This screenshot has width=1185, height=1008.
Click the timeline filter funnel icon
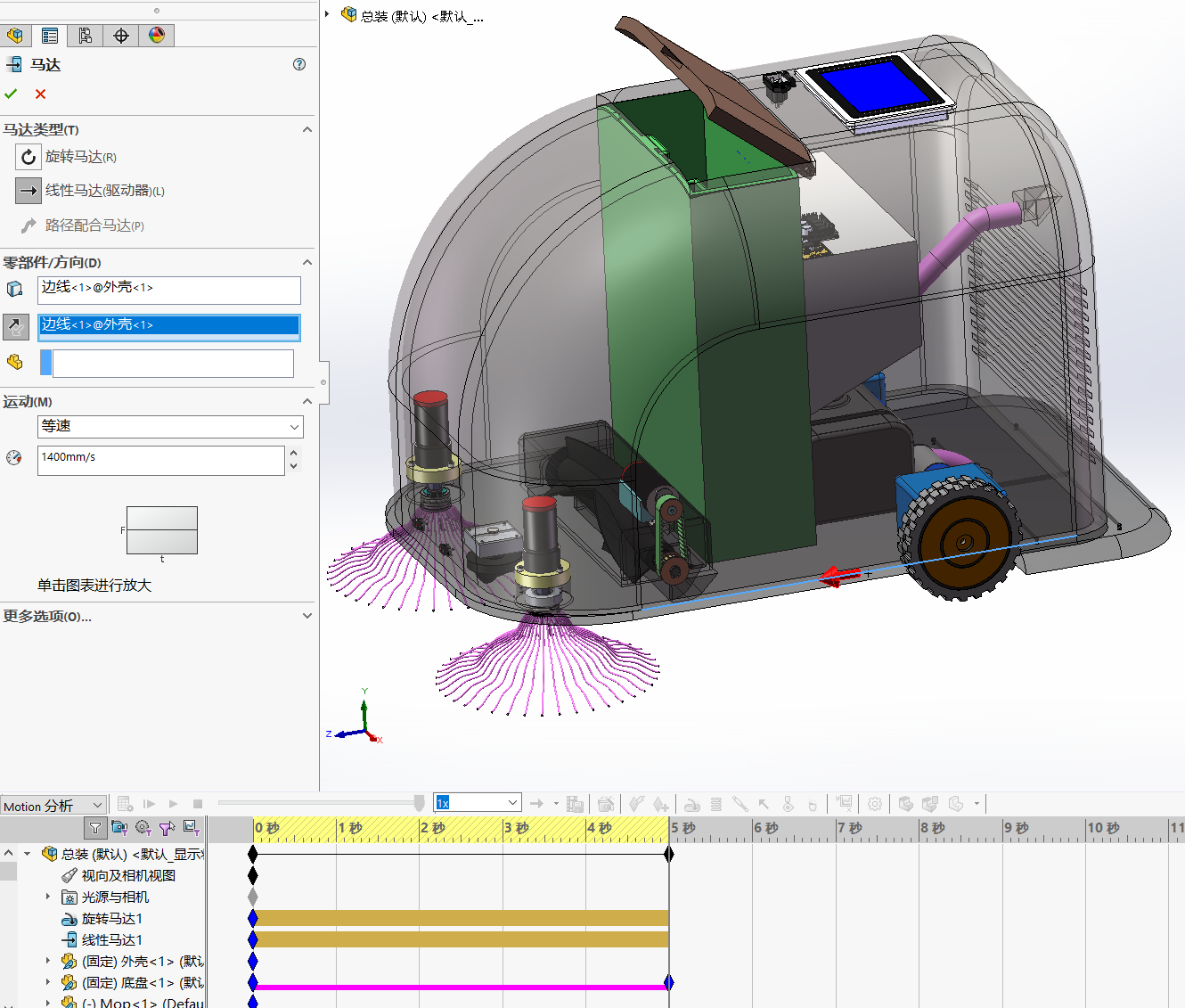coord(94,828)
